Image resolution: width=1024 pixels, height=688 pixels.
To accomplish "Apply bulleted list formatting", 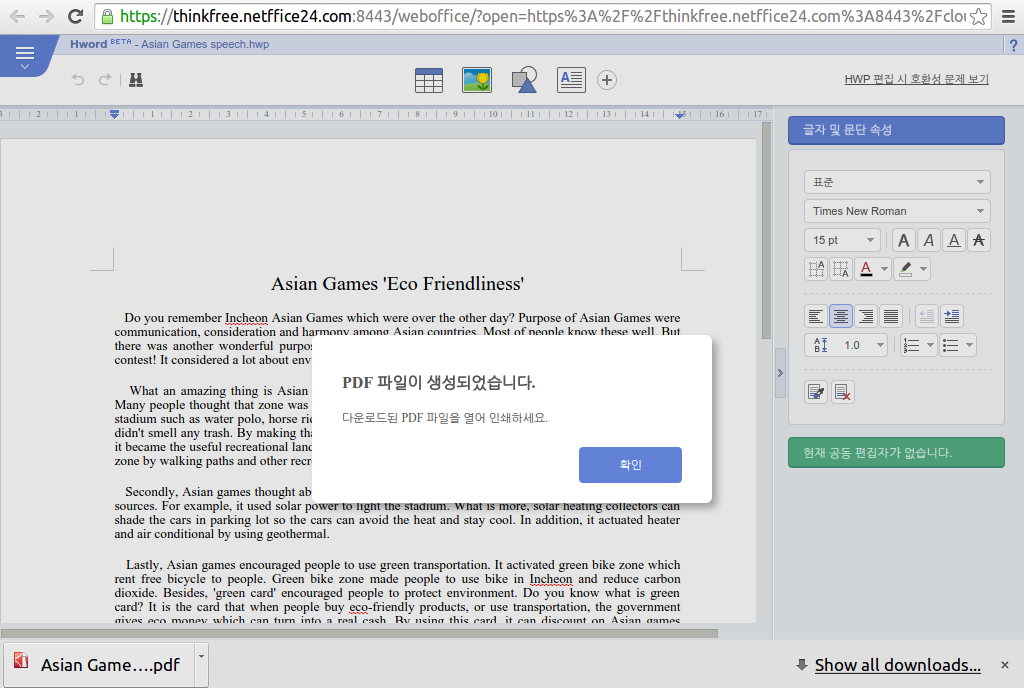I will [x=951, y=345].
